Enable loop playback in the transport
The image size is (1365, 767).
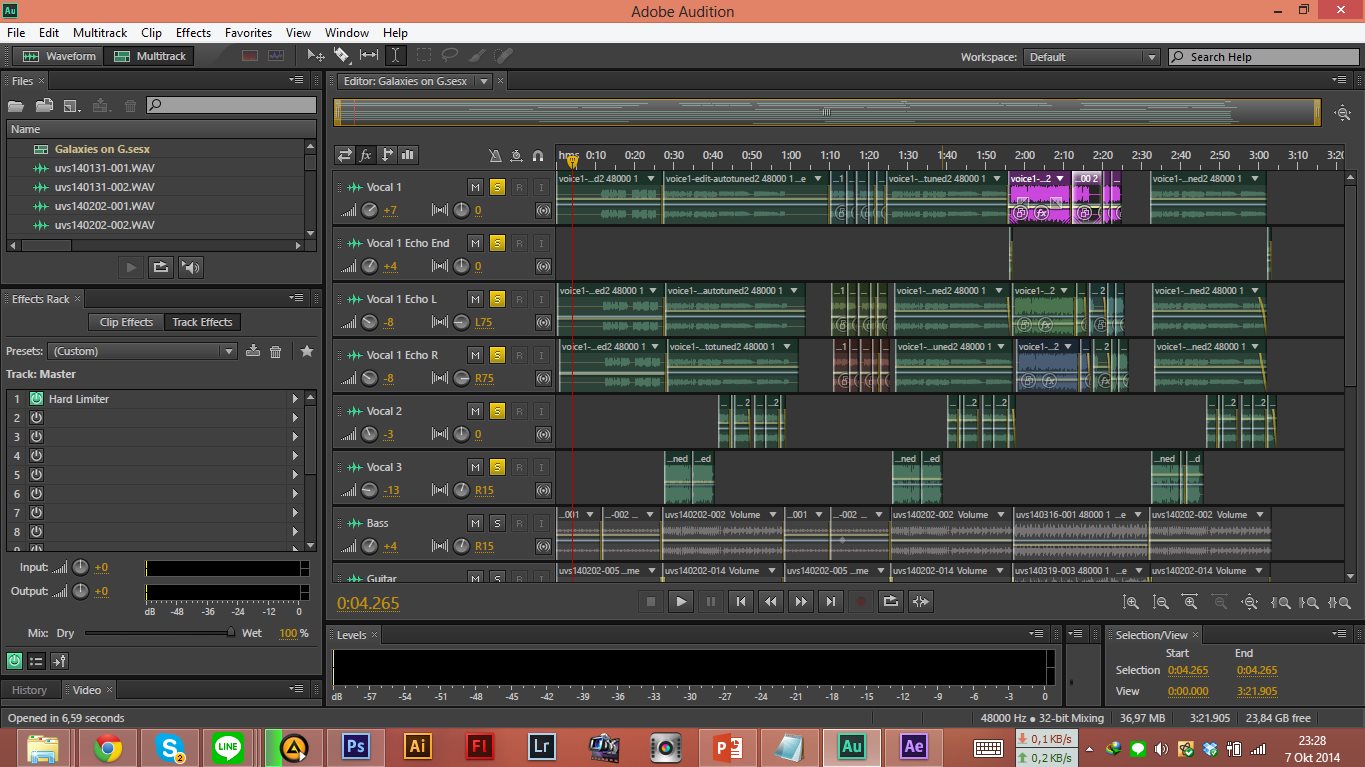[x=890, y=601]
